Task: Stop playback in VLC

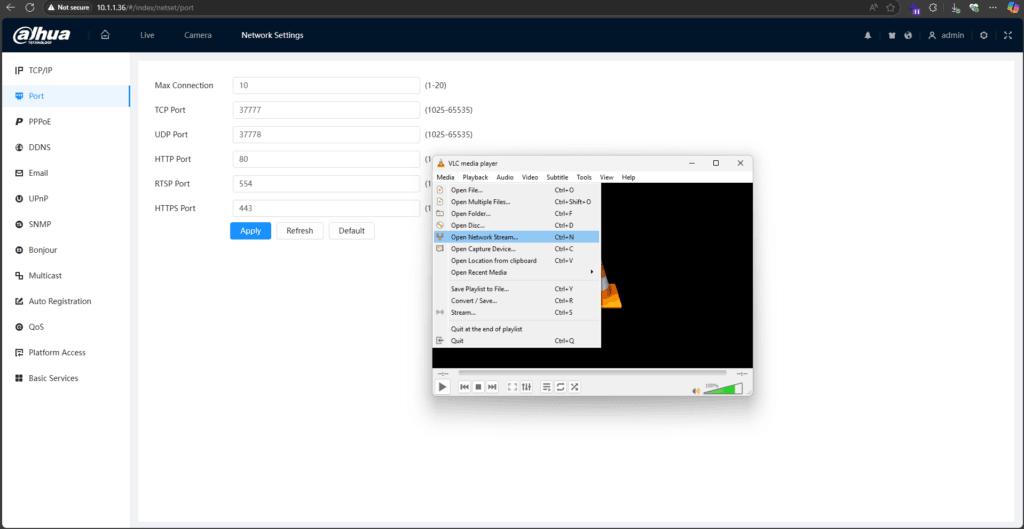Action: 478,387
